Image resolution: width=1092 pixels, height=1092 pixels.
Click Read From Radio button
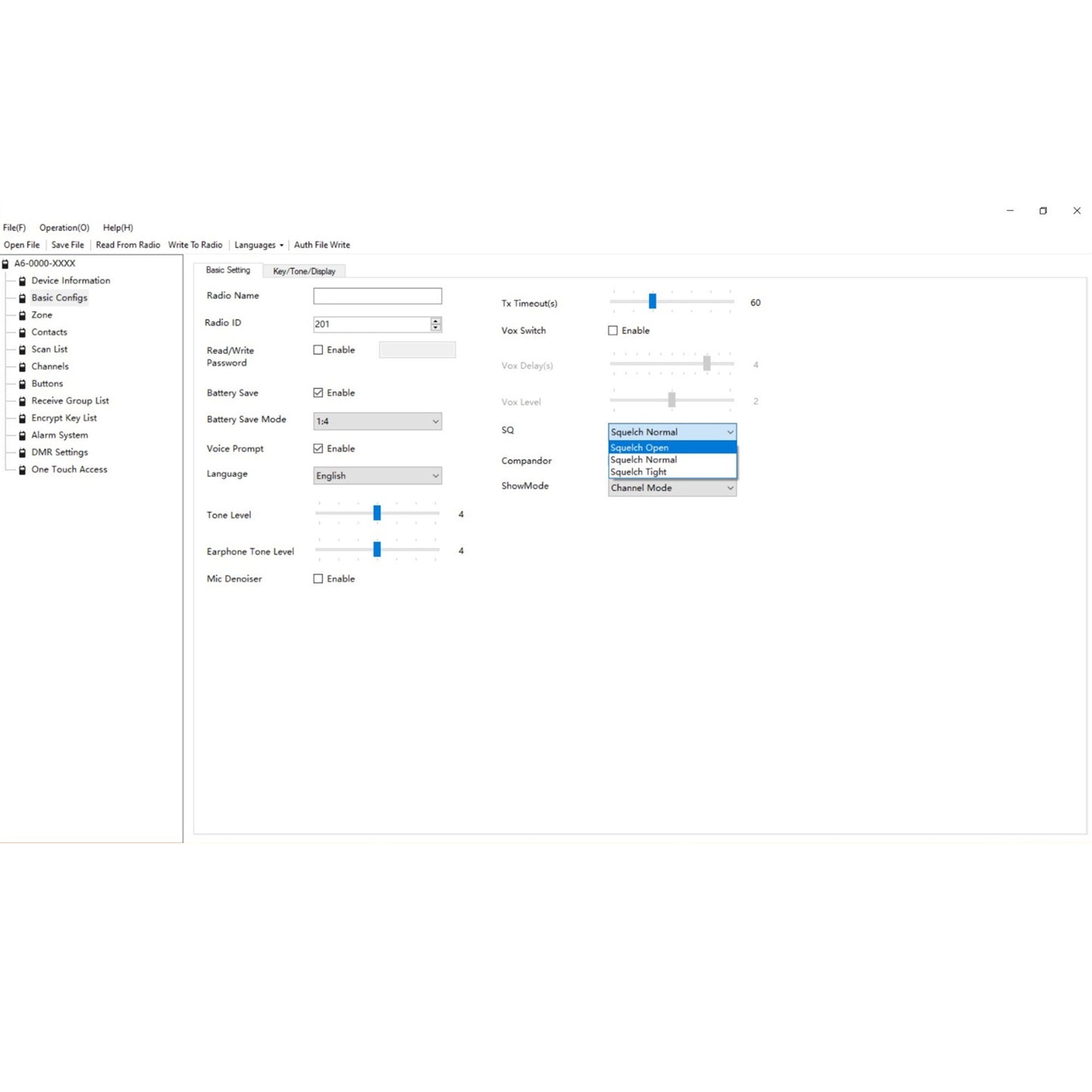tap(128, 245)
